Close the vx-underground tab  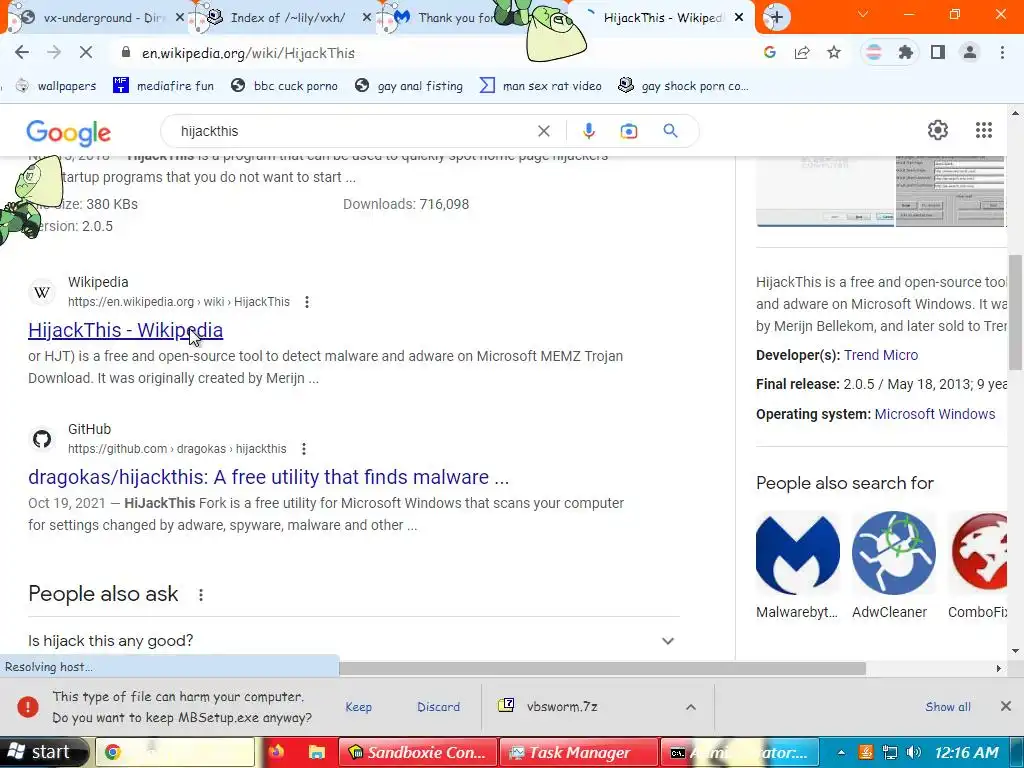click(x=180, y=18)
